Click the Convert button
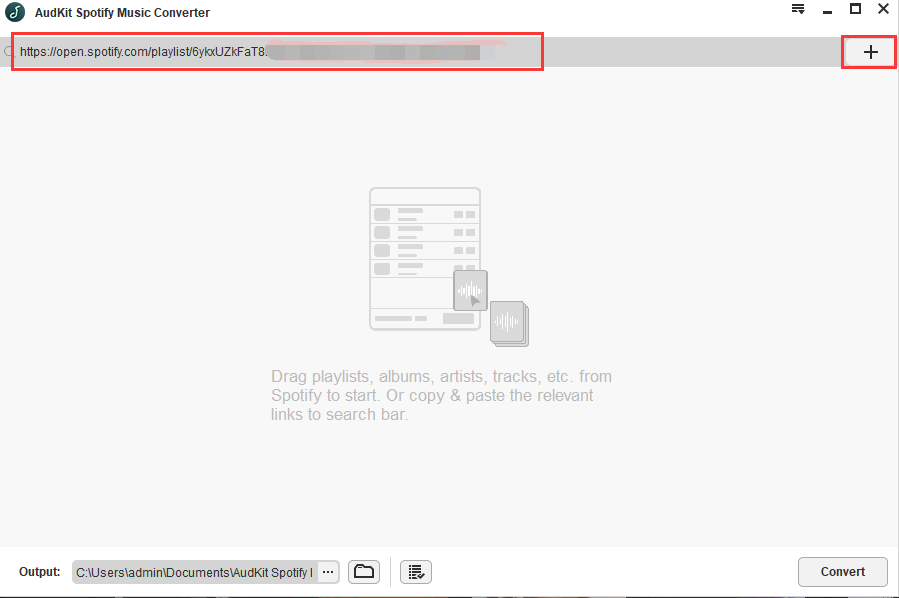The height and width of the screenshot is (598, 899). 842,572
